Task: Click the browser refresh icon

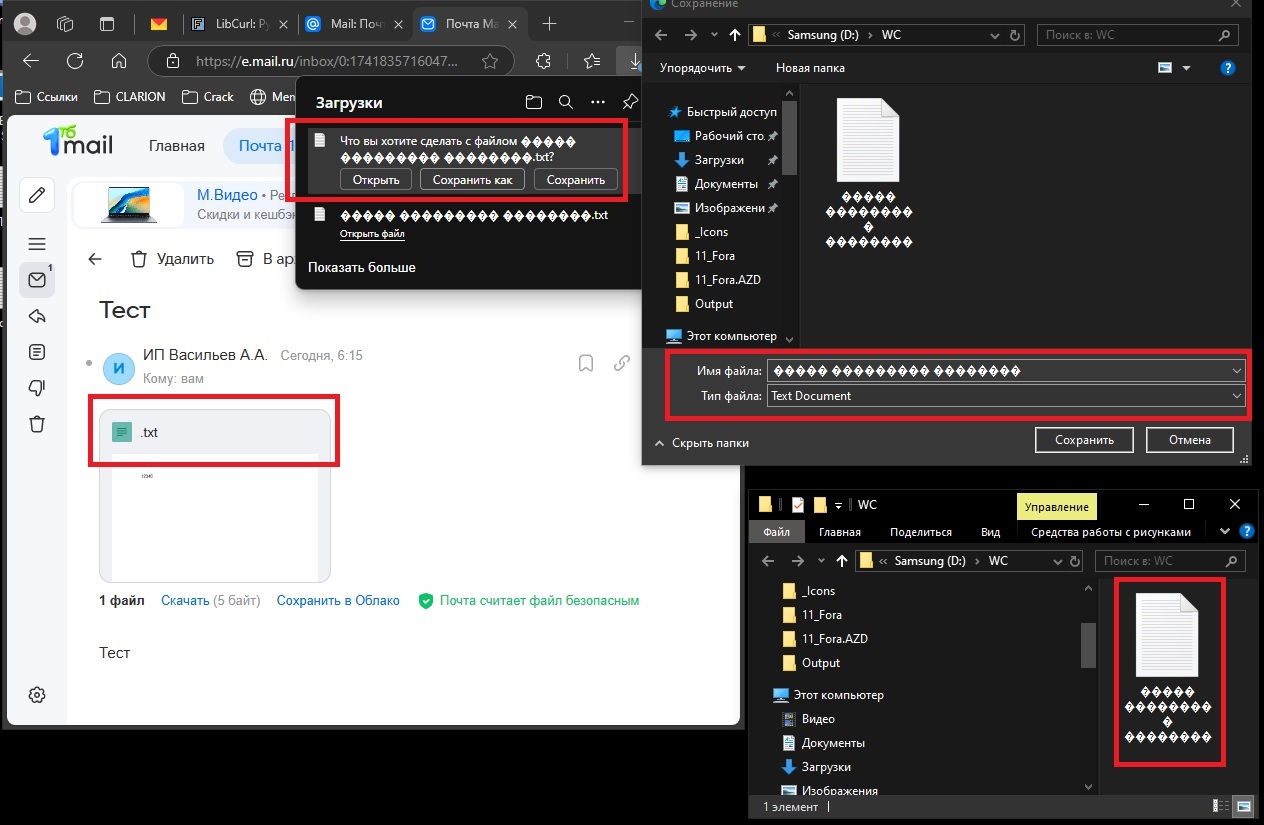Action: click(x=75, y=61)
